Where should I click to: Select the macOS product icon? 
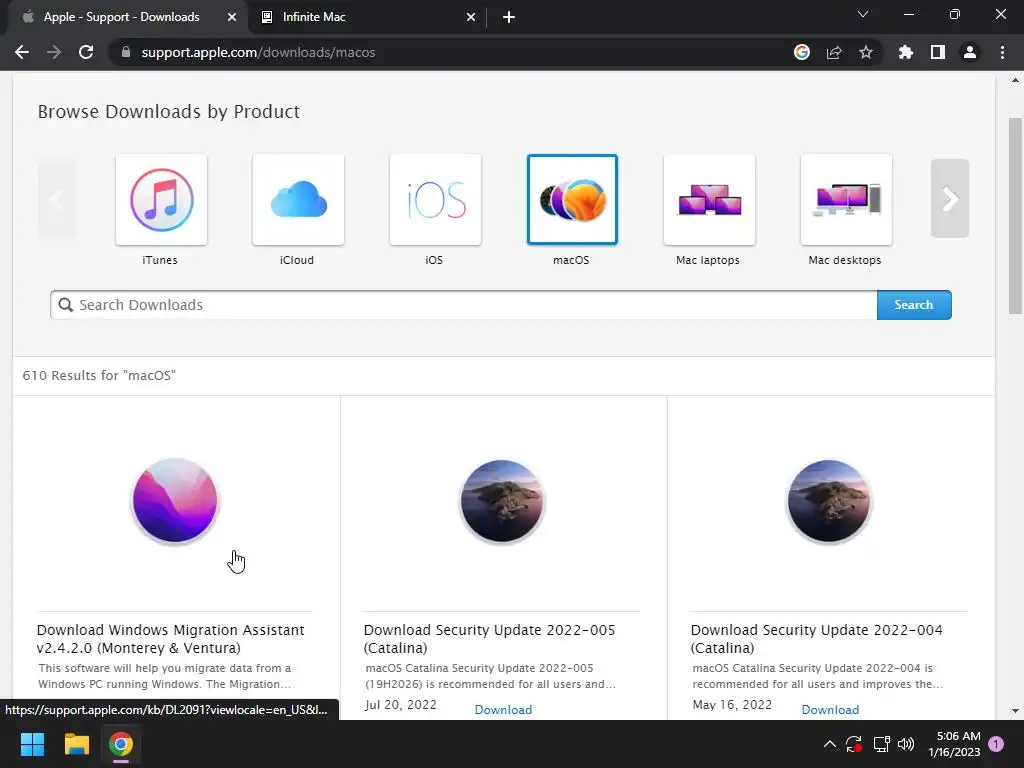click(572, 200)
